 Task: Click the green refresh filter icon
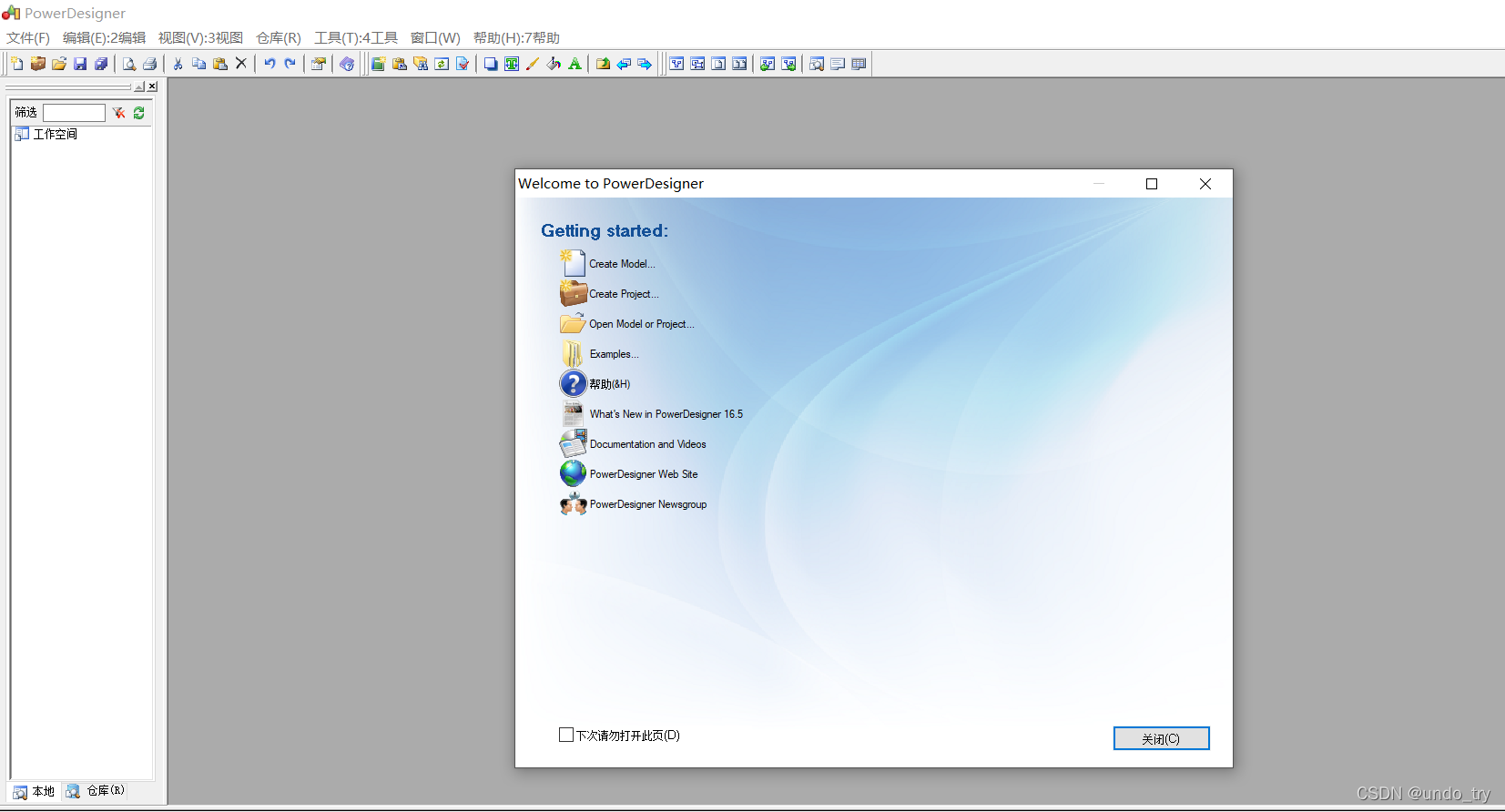pyautogui.click(x=139, y=113)
